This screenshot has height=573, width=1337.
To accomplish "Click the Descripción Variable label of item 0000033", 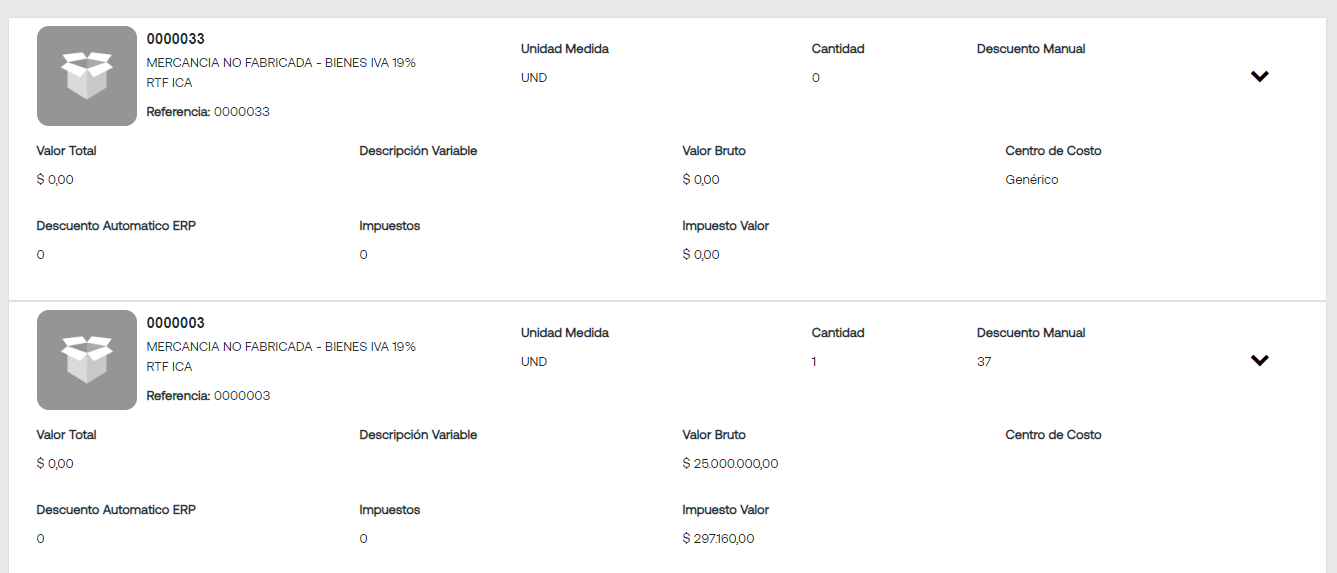I will pyautogui.click(x=418, y=151).
